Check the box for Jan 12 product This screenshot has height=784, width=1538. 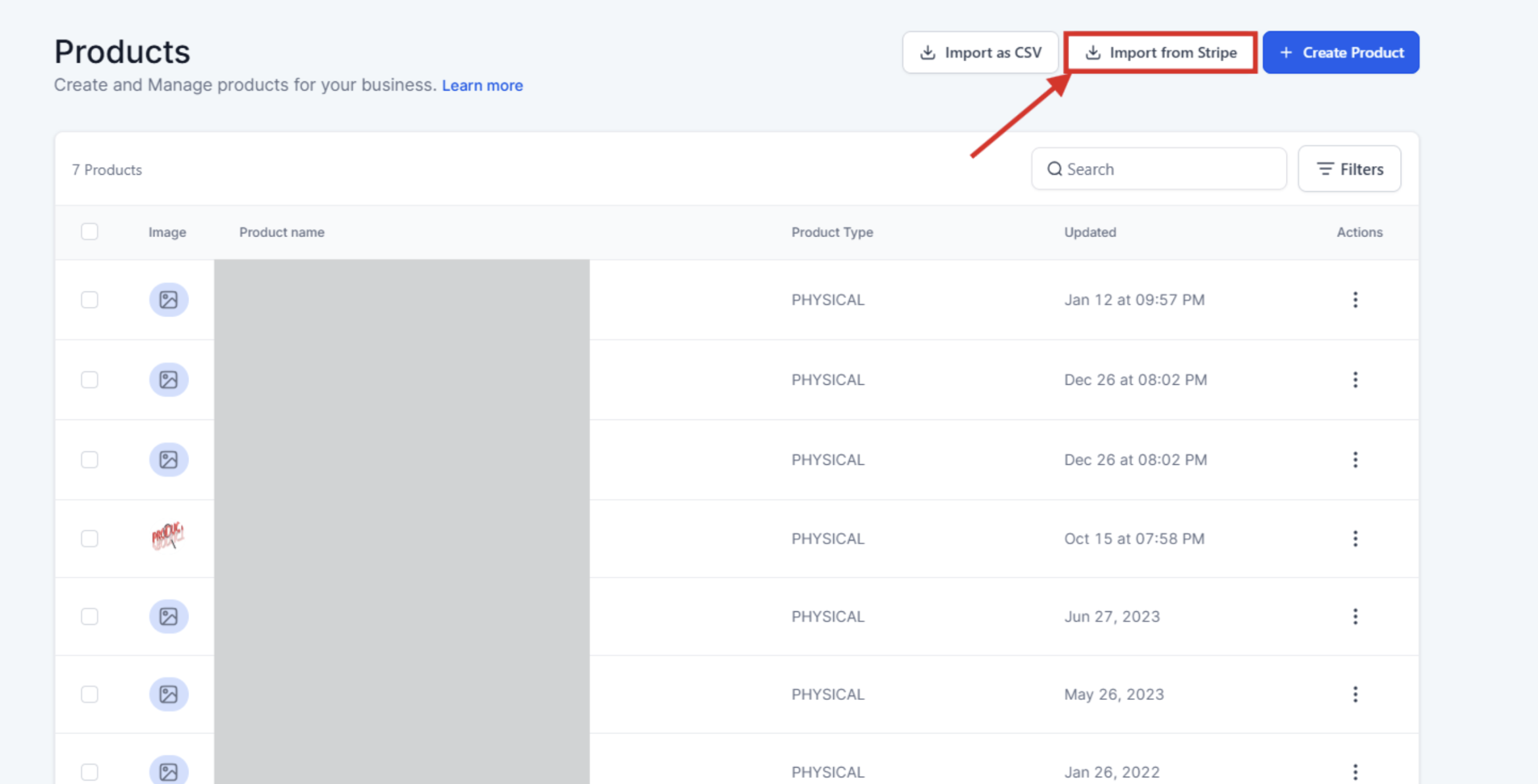(89, 299)
